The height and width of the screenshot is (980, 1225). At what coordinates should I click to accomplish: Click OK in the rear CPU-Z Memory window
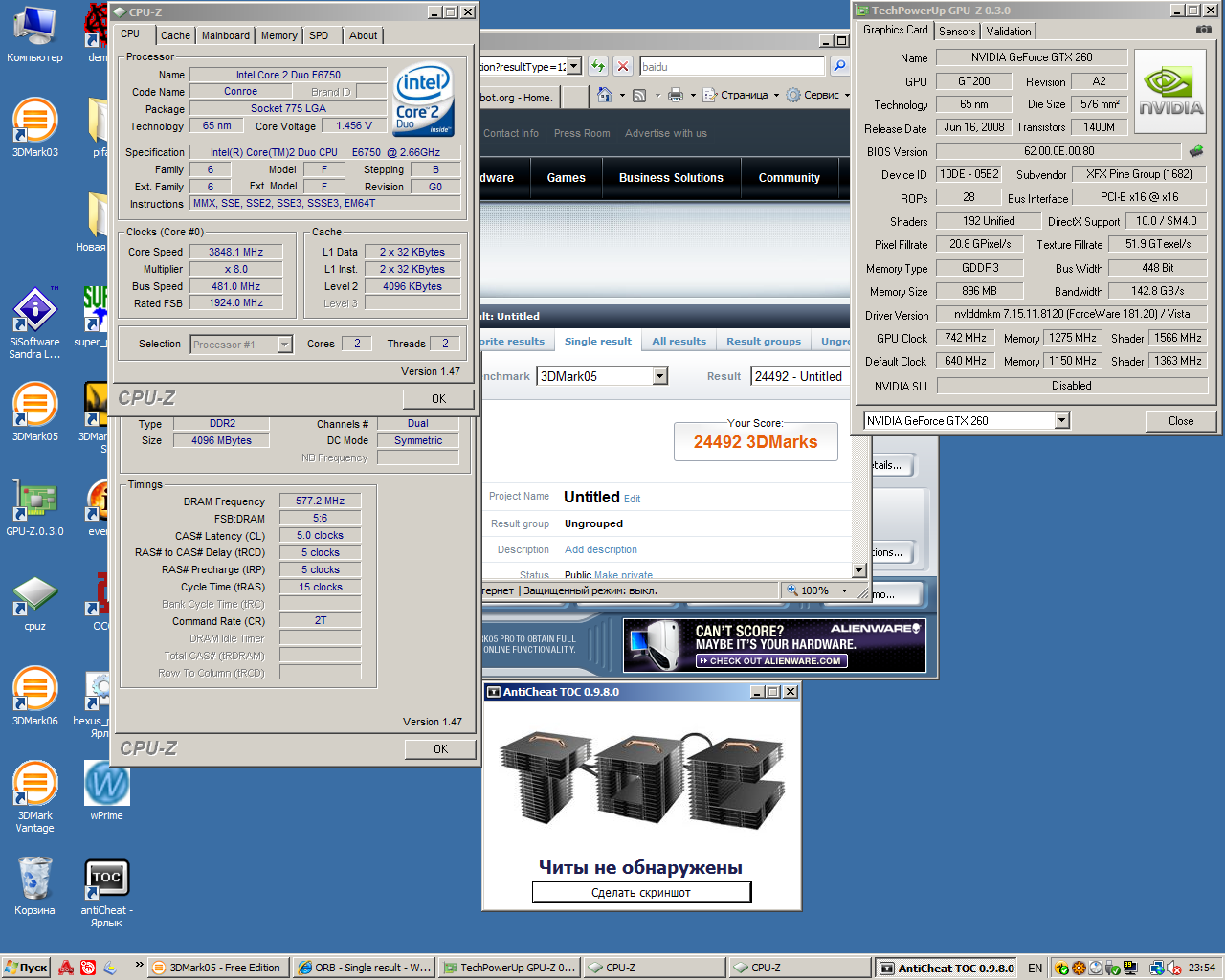[x=440, y=749]
